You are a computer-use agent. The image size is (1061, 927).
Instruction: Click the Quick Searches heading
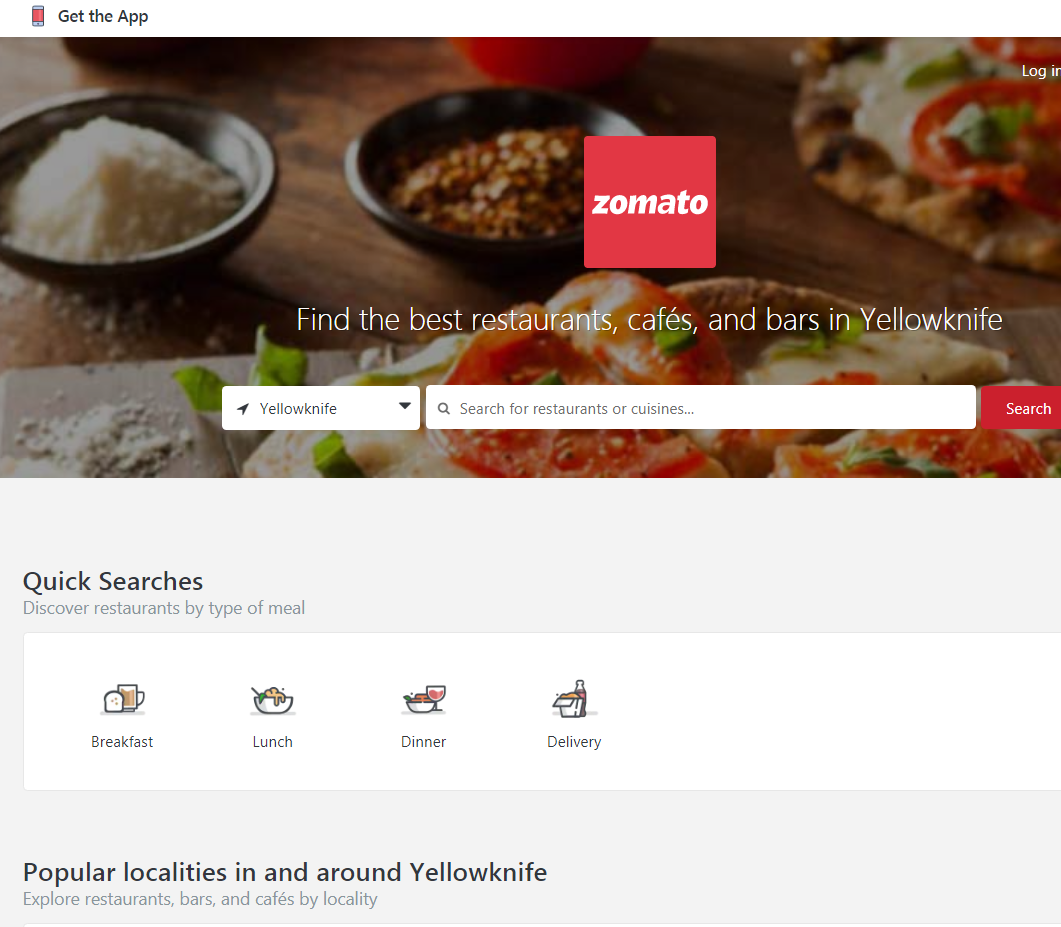coord(113,581)
